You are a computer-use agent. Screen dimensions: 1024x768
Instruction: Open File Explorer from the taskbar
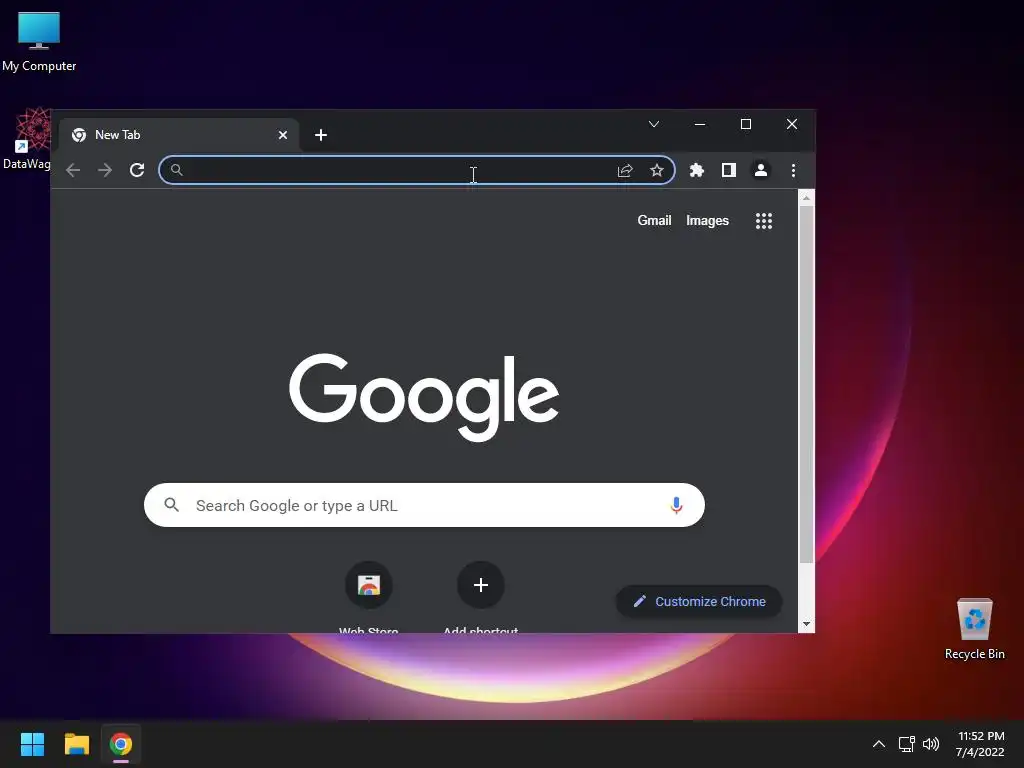tap(76, 744)
